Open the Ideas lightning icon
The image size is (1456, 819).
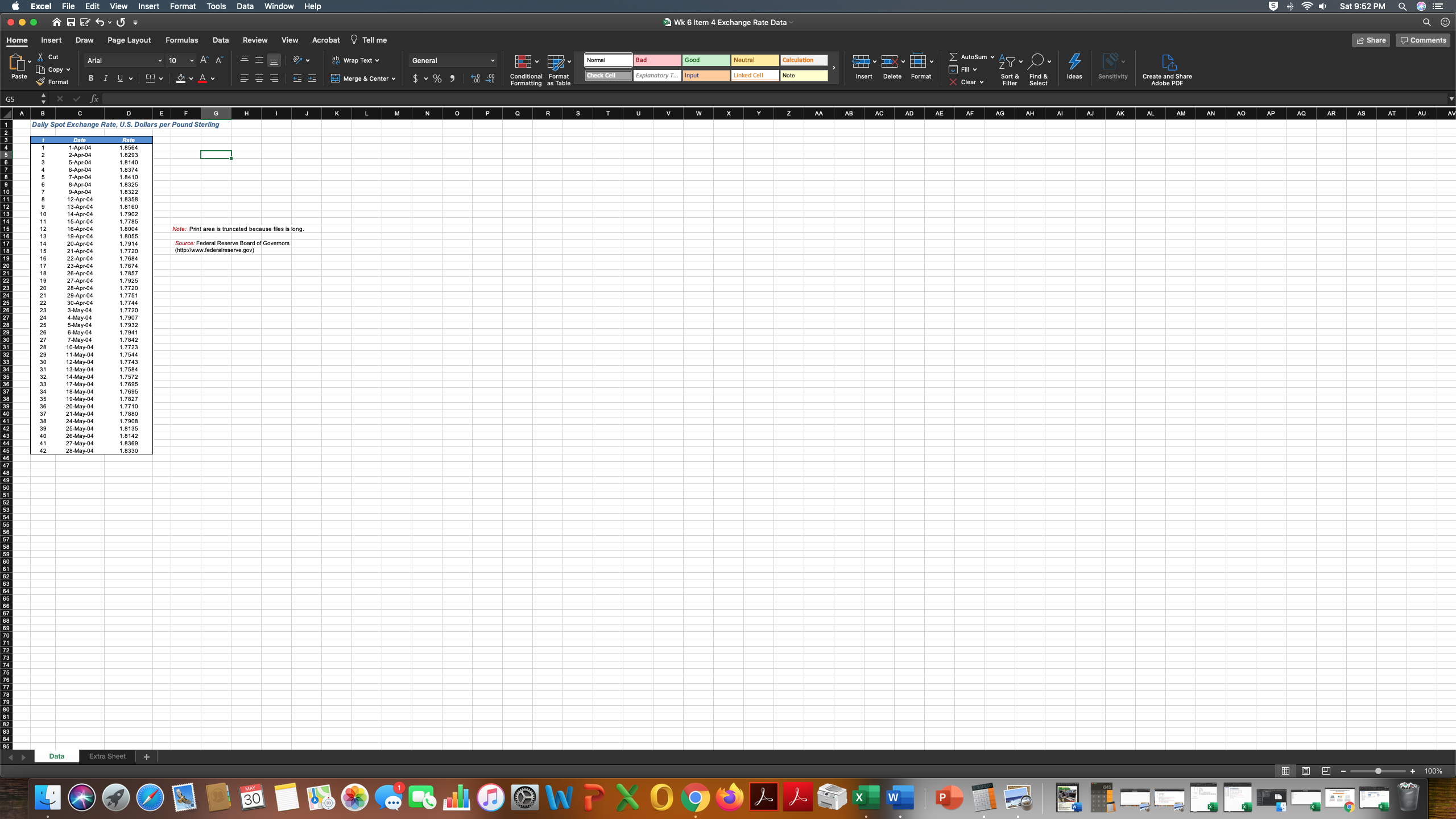coord(1074,61)
